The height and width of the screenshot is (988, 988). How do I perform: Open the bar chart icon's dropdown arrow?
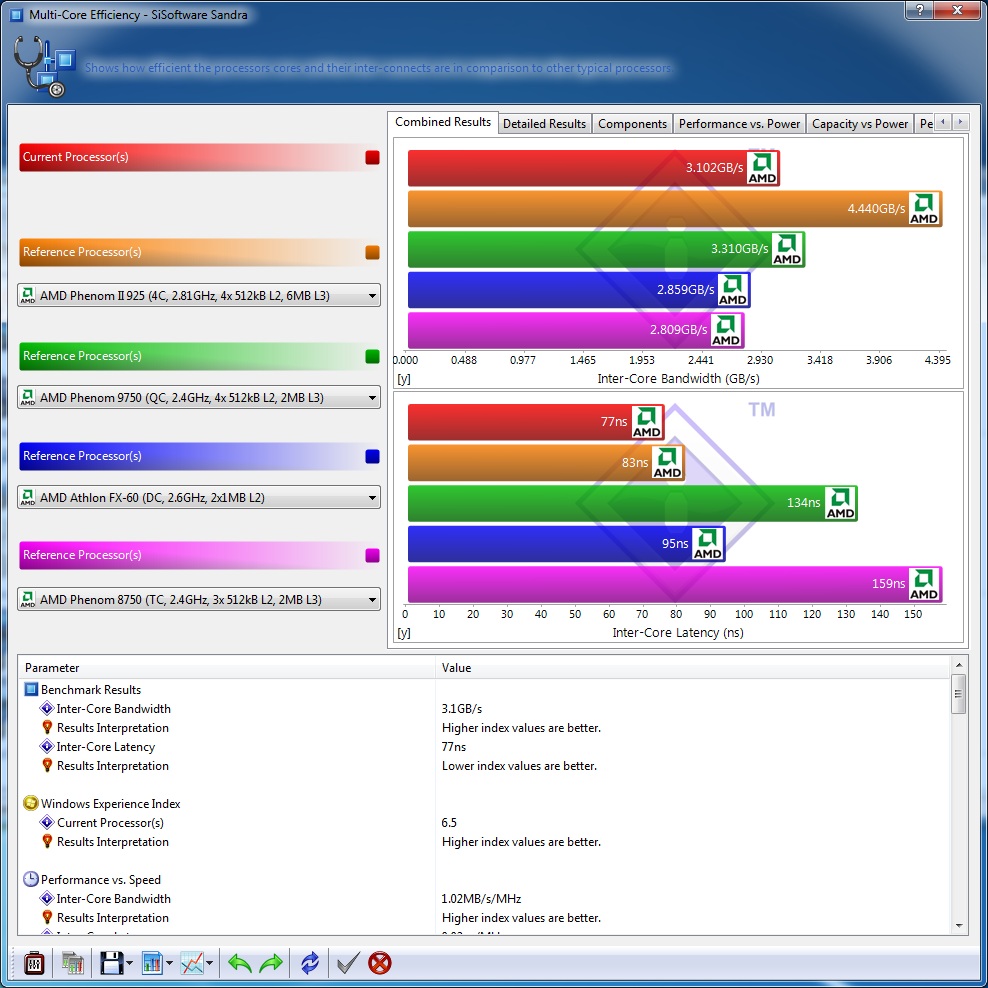169,963
